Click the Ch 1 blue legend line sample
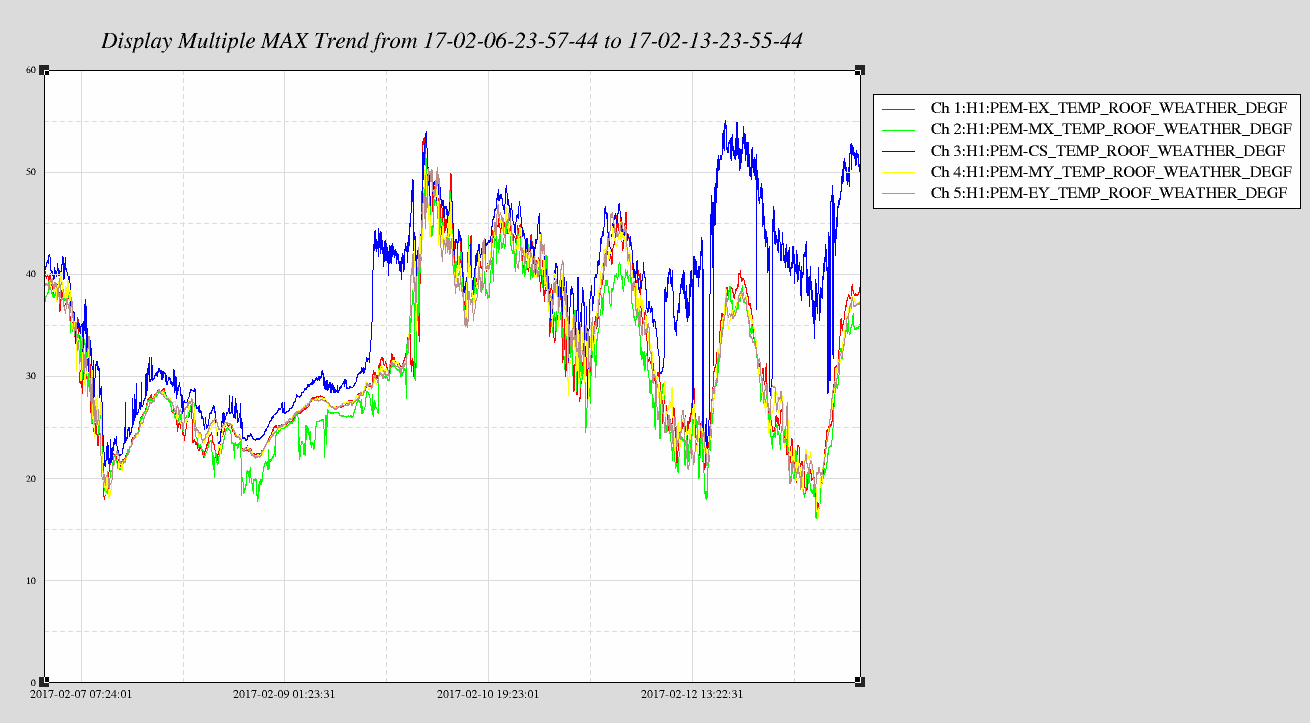1310x723 pixels. [900, 108]
